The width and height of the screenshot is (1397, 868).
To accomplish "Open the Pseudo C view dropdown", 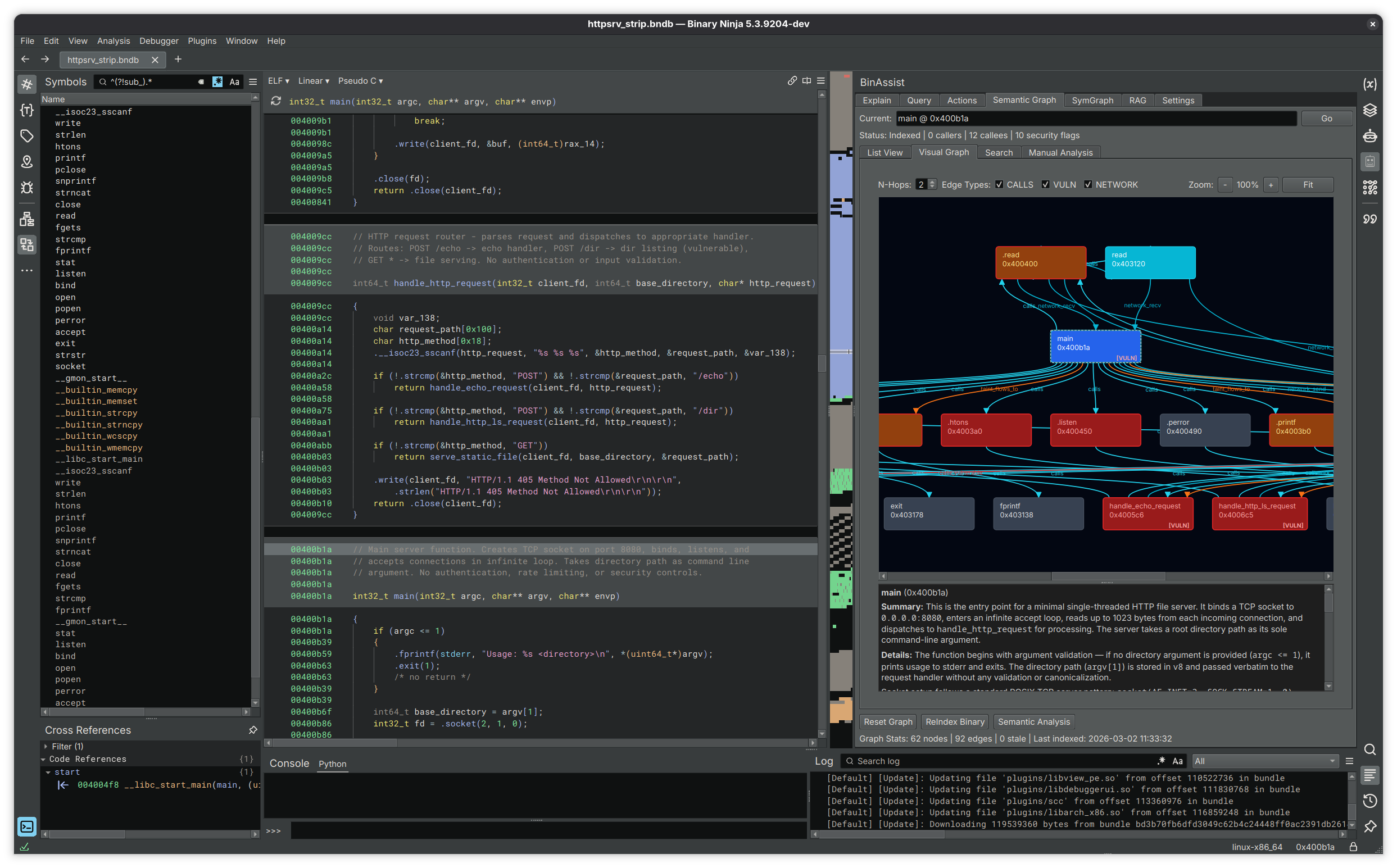I will click(360, 81).
